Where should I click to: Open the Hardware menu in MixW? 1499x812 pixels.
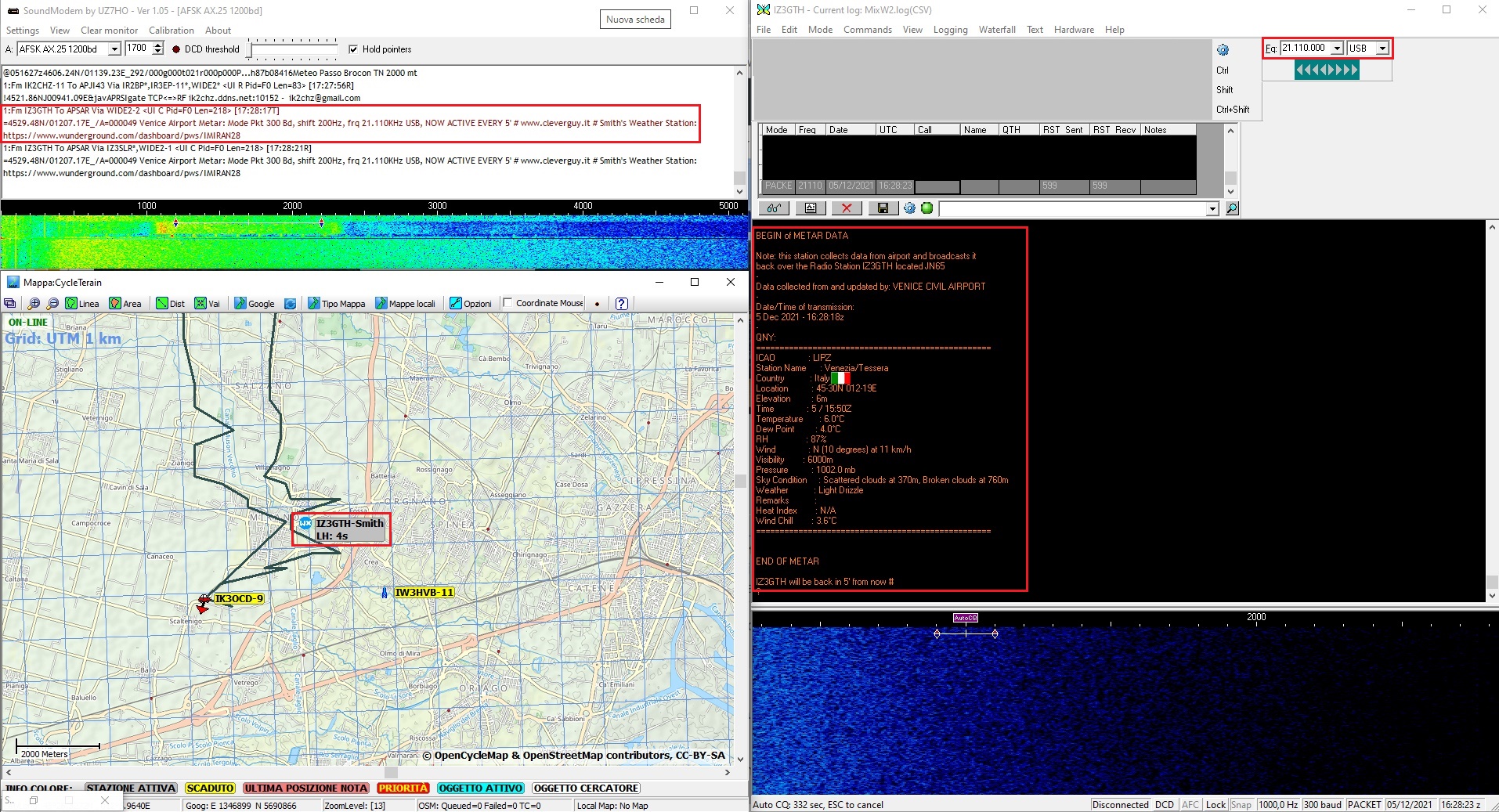pos(1074,30)
